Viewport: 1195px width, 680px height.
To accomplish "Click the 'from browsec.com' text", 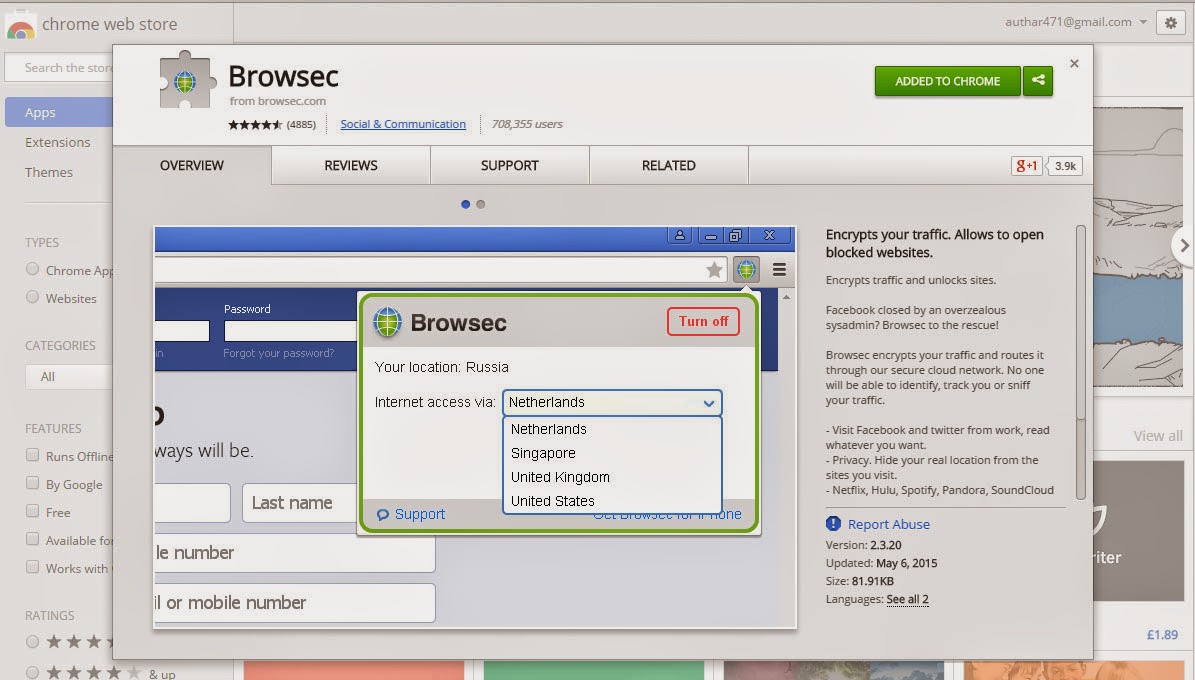I will [x=277, y=101].
